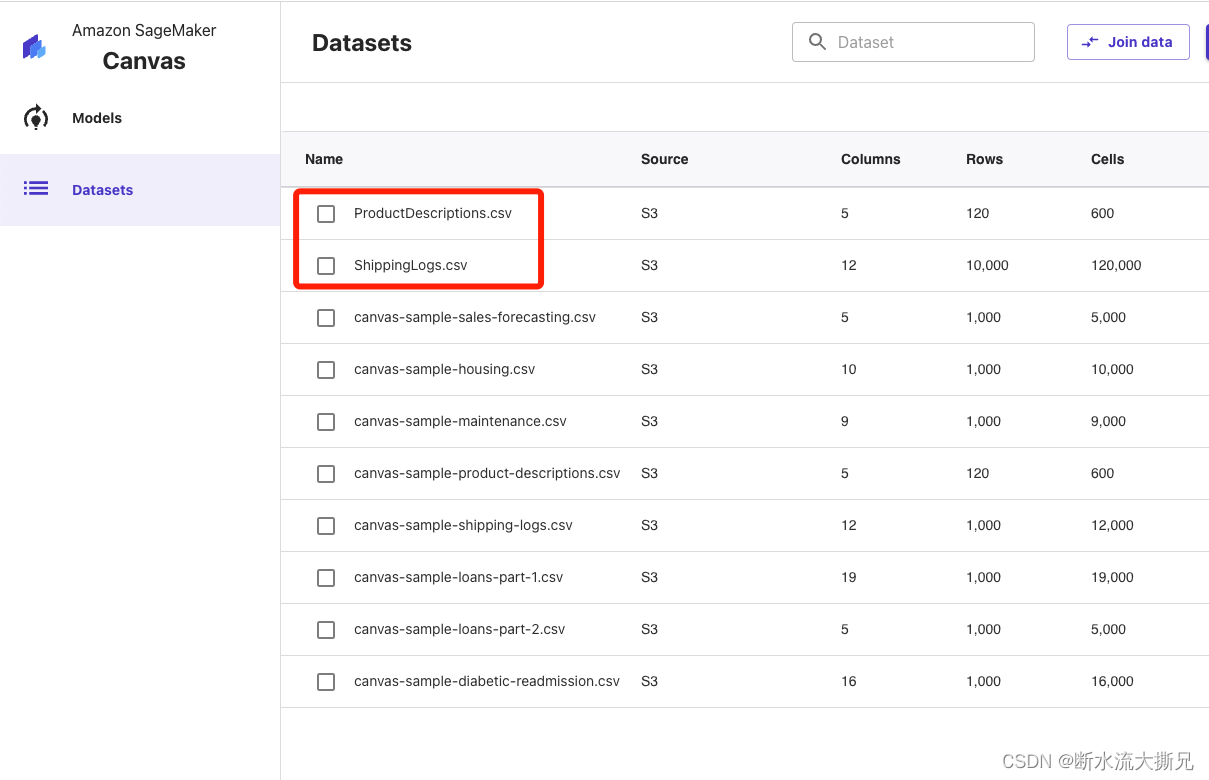This screenshot has height=780, width=1209.
Task: Click the Cells column header
Action: [1108, 159]
